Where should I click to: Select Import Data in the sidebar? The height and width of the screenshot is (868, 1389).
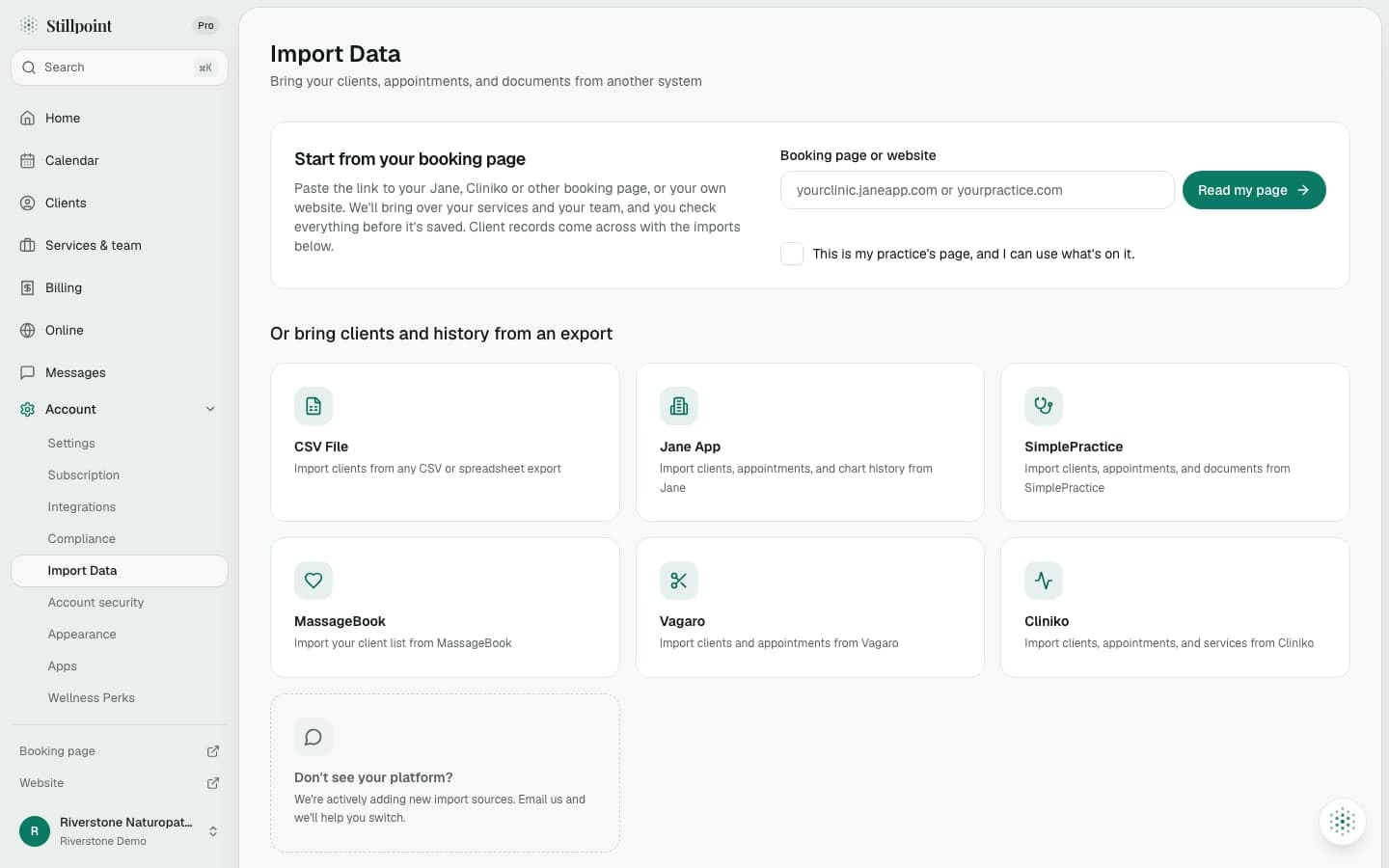click(x=120, y=571)
